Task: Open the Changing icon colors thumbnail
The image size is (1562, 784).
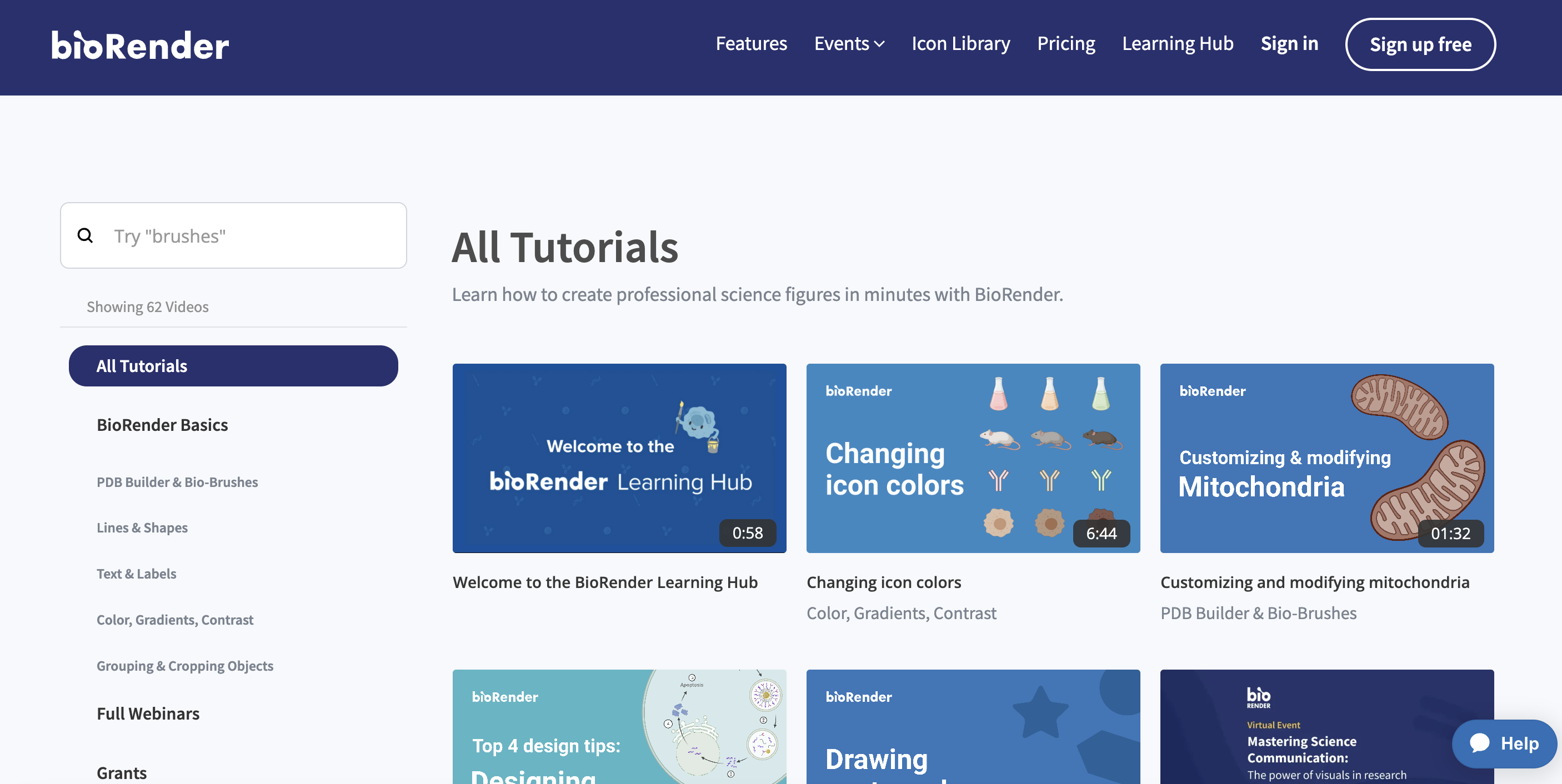Action: click(973, 458)
